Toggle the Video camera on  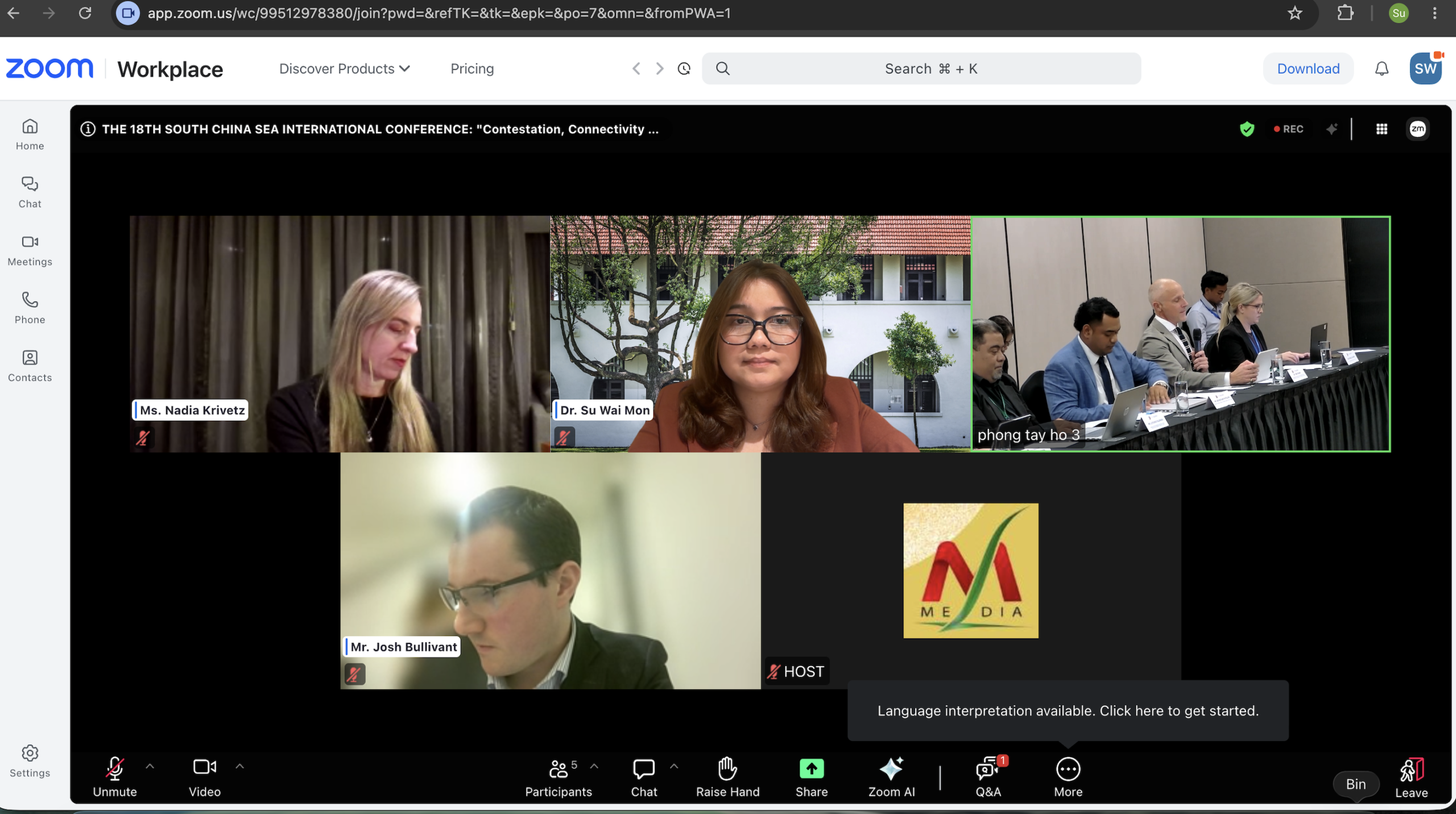coord(205,776)
